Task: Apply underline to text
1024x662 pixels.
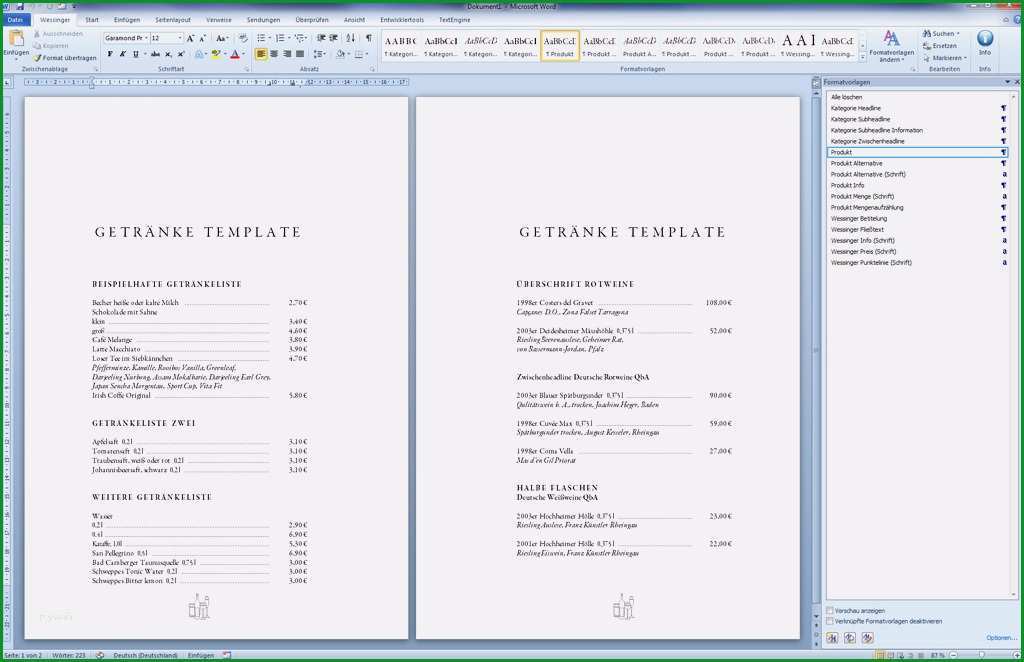Action: click(135, 54)
